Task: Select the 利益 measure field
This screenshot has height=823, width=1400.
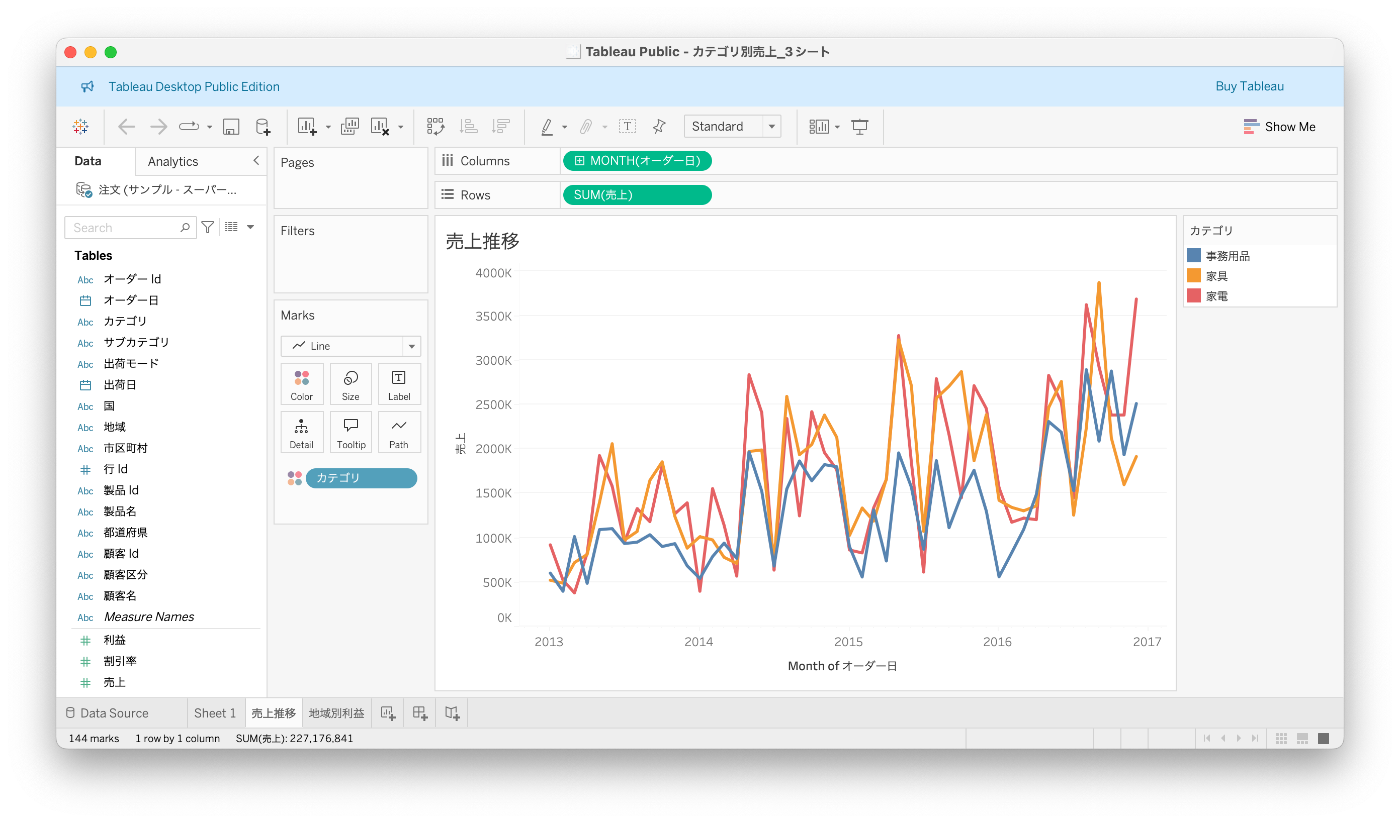Action: click(115, 640)
